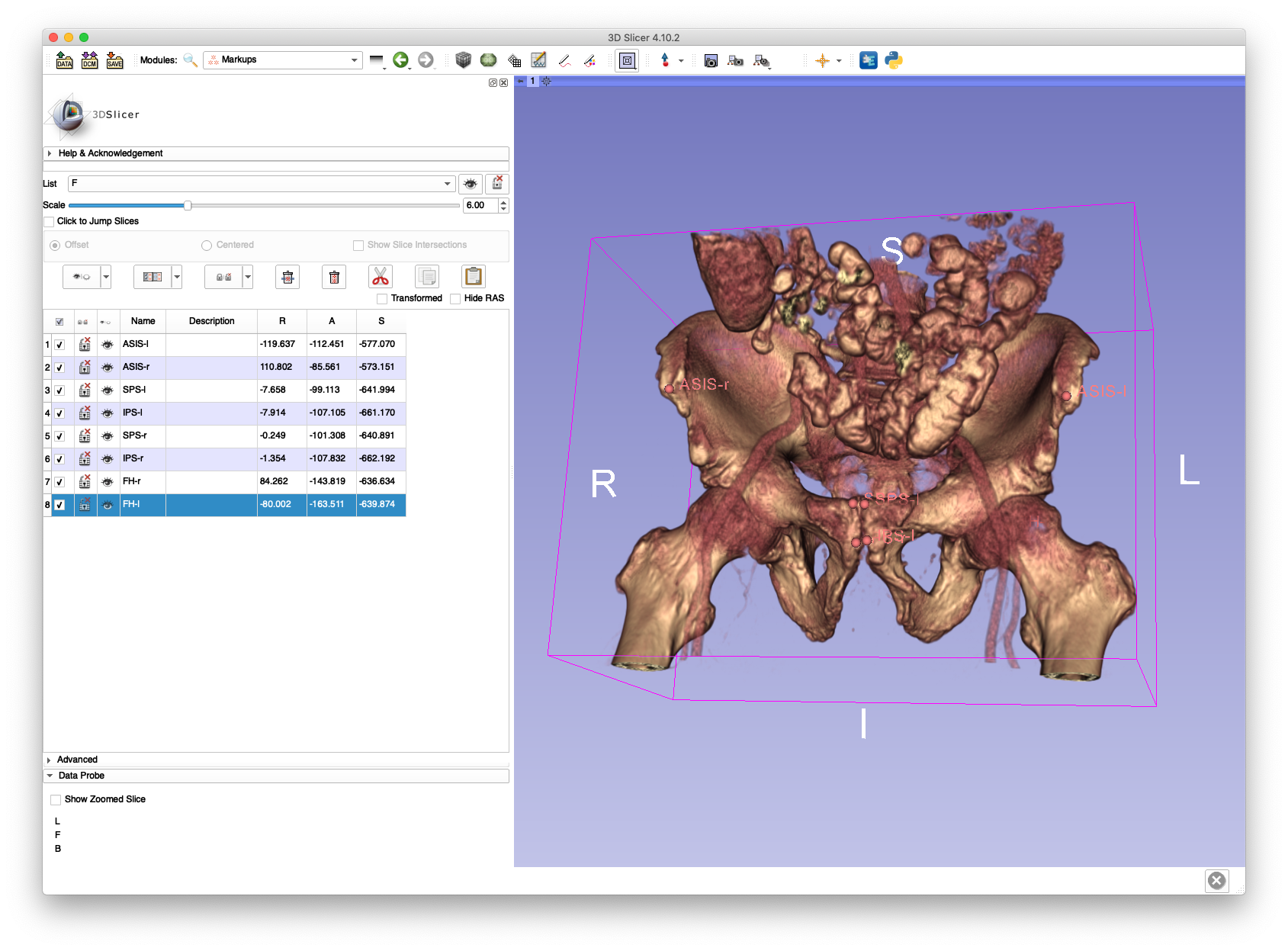Open the Python Interactor icon
Viewport: 1288px width, 951px height.
[x=894, y=60]
